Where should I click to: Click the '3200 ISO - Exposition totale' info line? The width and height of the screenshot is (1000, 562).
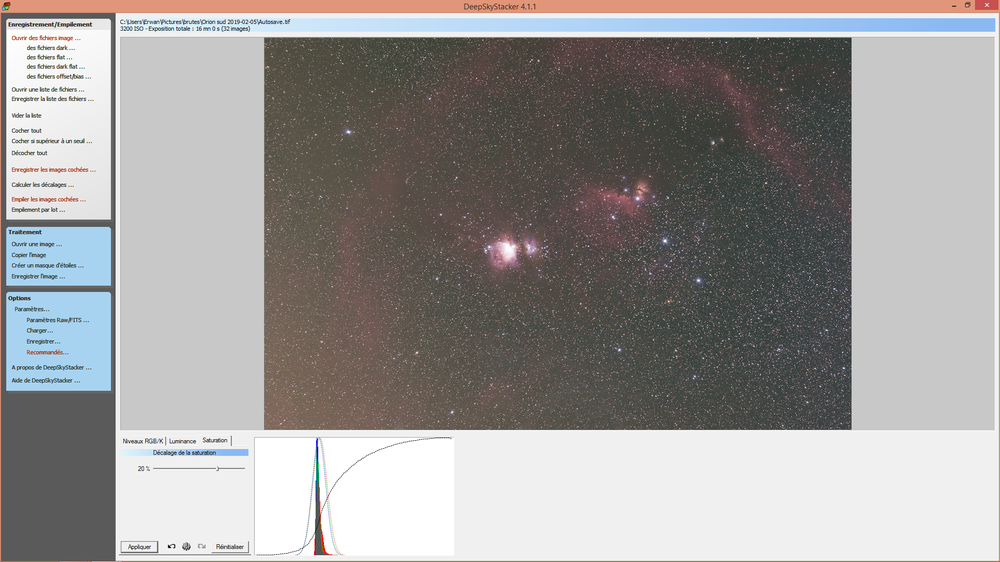185,29
